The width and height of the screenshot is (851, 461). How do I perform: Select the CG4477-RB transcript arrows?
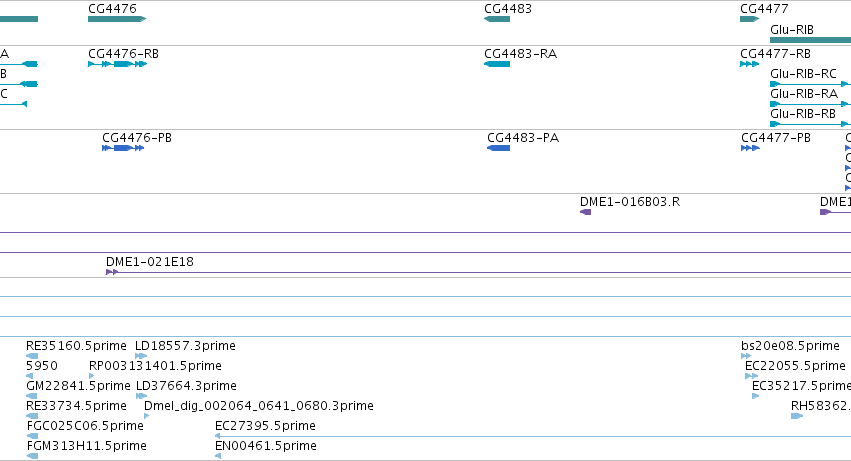tap(750, 64)
